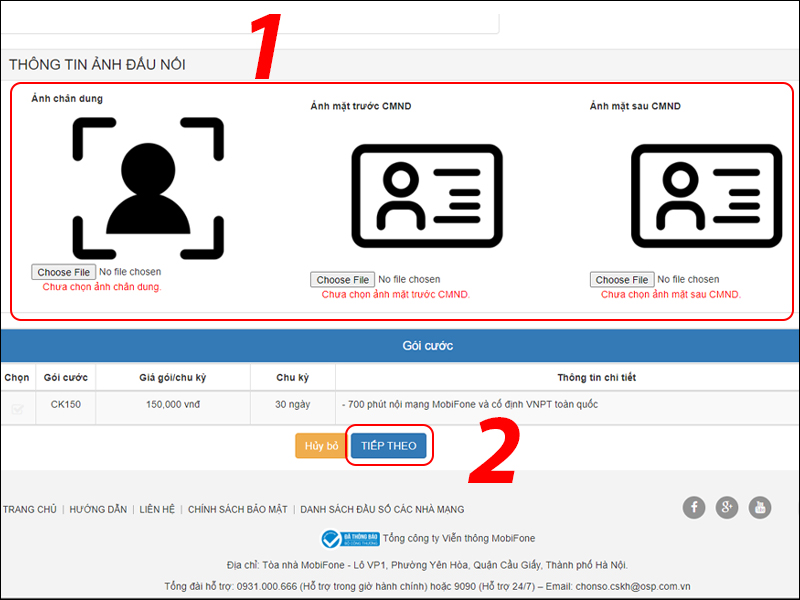Go to TRANG CHỦ in footer menu

pyautogui.click(x=30, y=510)
